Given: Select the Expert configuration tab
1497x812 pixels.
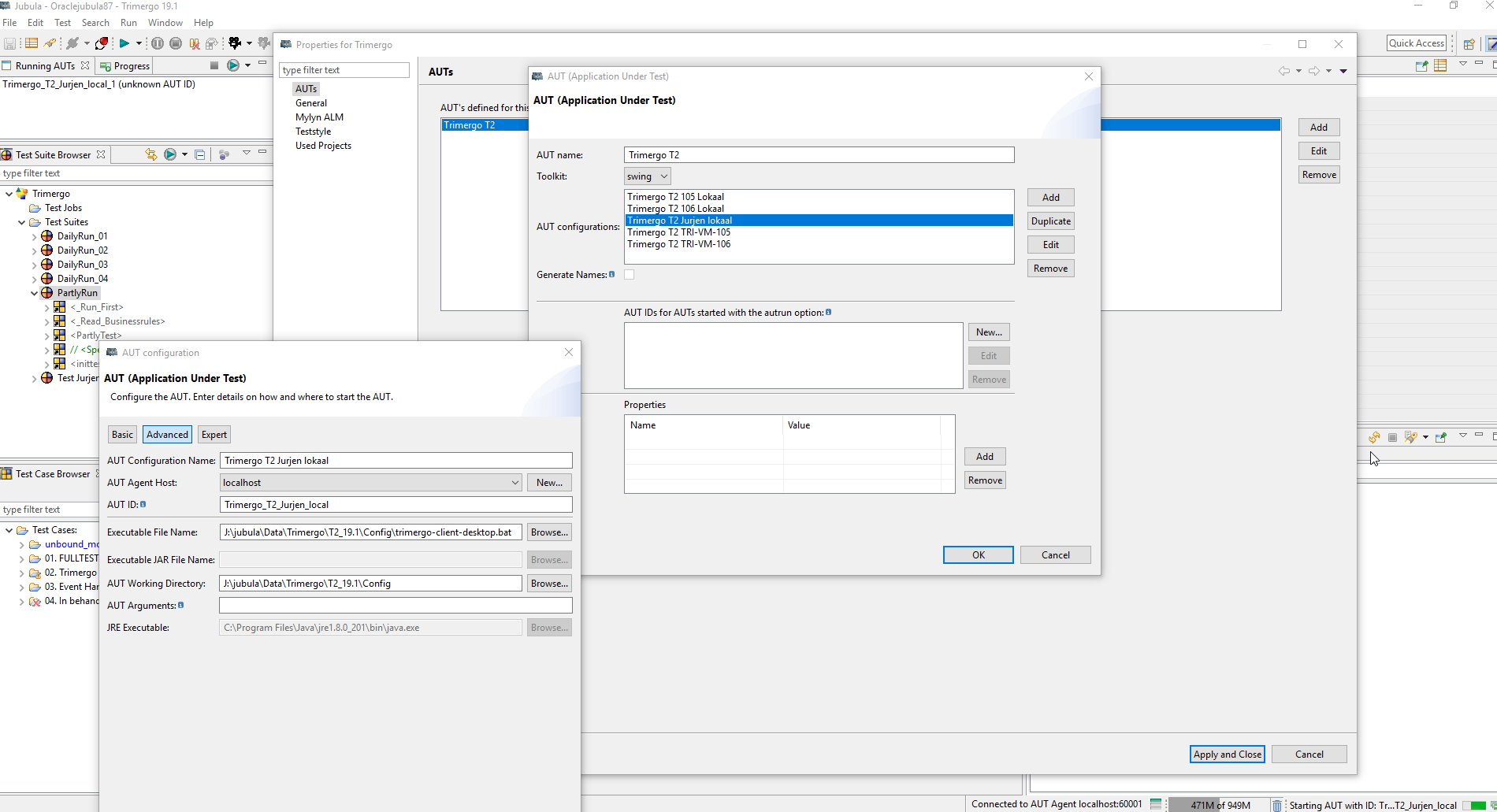Looking at the screenshot, I should click(x=214, y=435).
